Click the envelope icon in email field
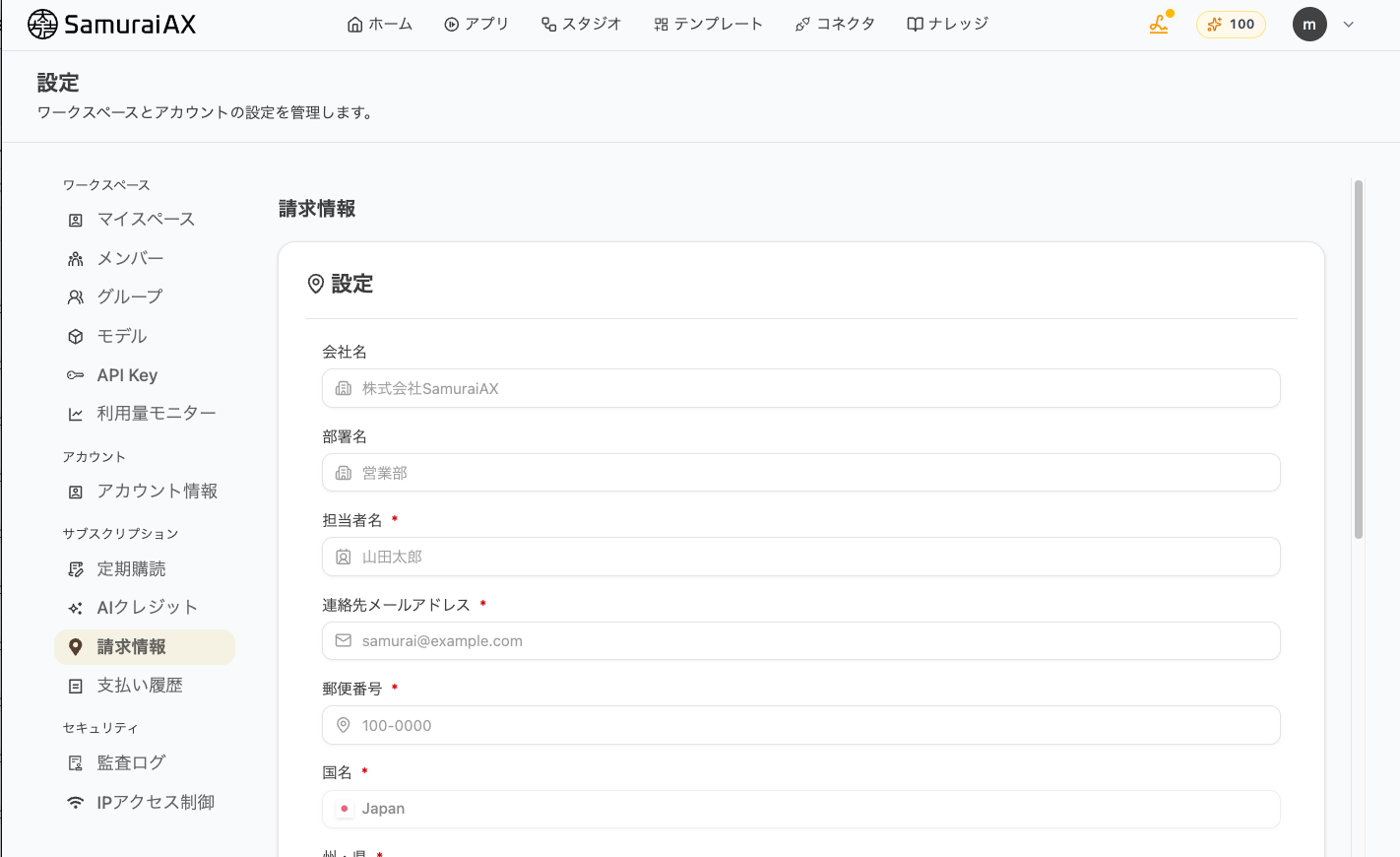The height and width of the screenshot is (857, 1400). pyautogui.click(x=344, y=641)
